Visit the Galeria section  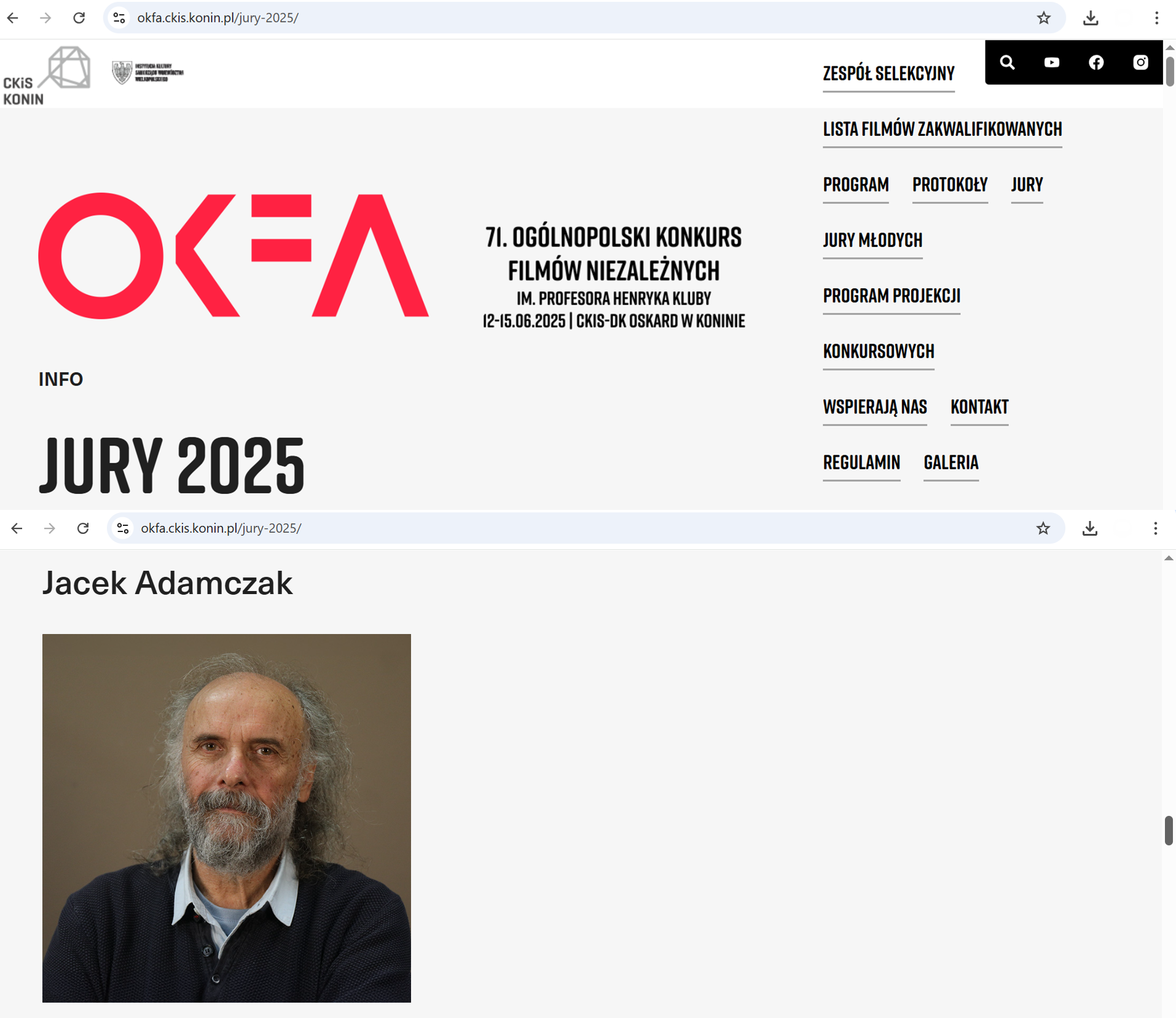click(x=951, y=463)
